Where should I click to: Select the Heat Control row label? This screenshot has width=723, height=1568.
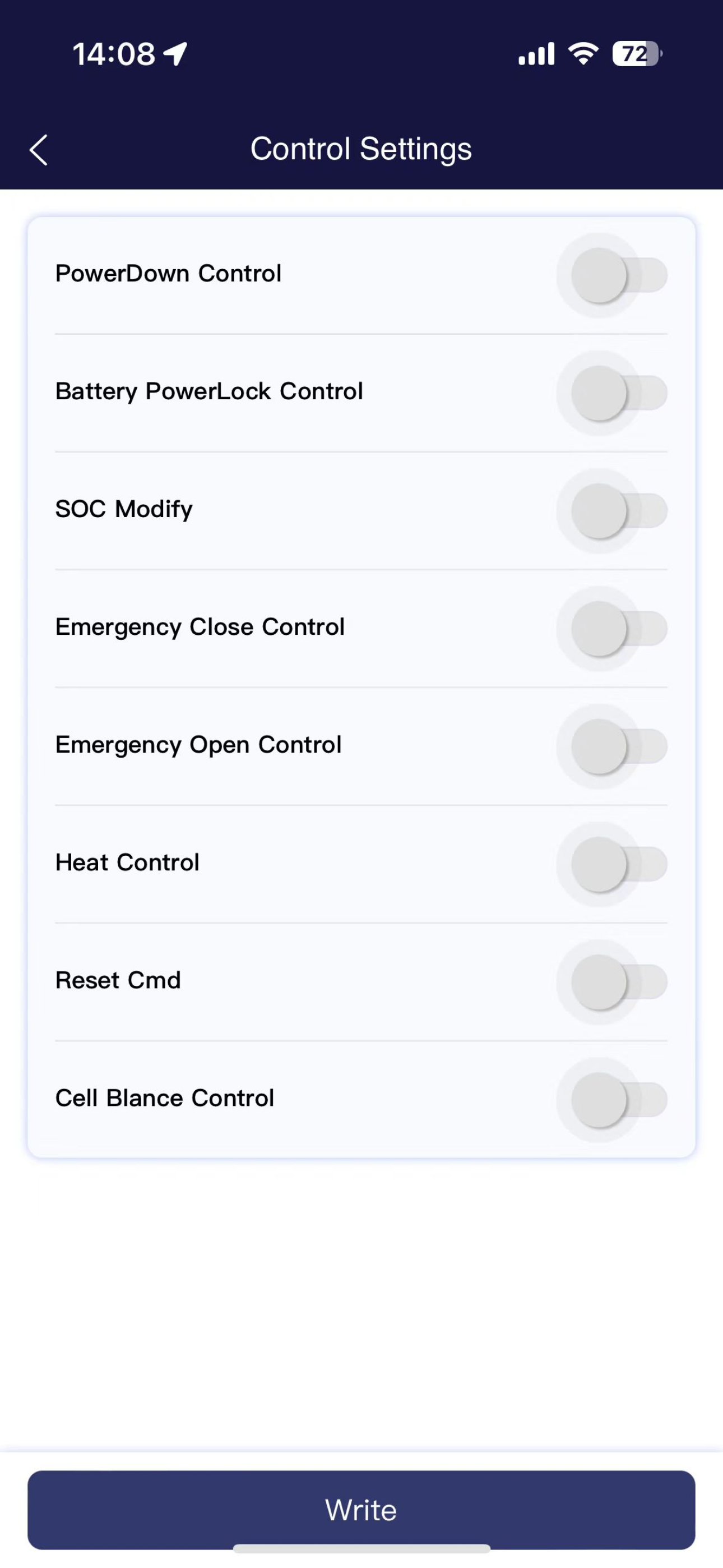(x=127, y=863)
